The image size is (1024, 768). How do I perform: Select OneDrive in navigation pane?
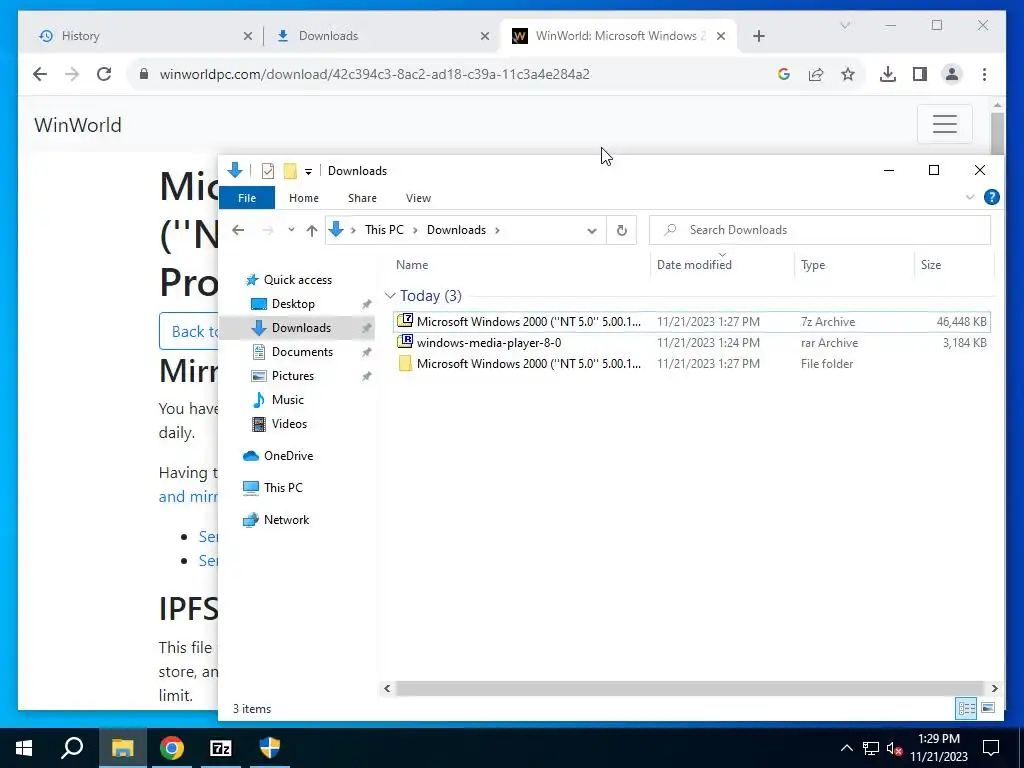coord(288,456)
